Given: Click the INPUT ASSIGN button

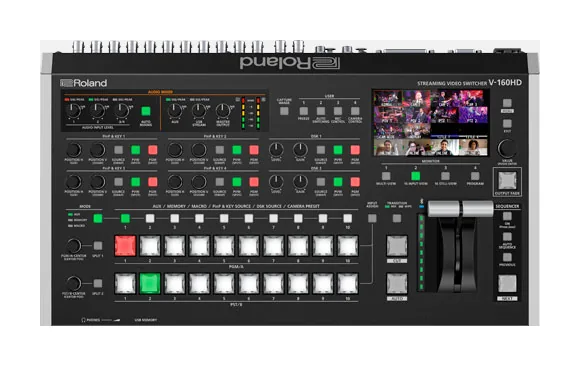Looking at the screenshot, I should (x=372, y=218).
